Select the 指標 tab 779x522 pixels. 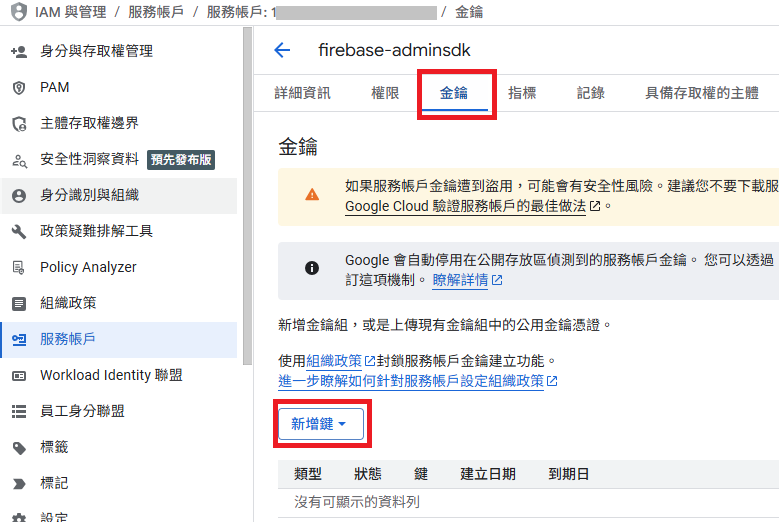[522, 93]
